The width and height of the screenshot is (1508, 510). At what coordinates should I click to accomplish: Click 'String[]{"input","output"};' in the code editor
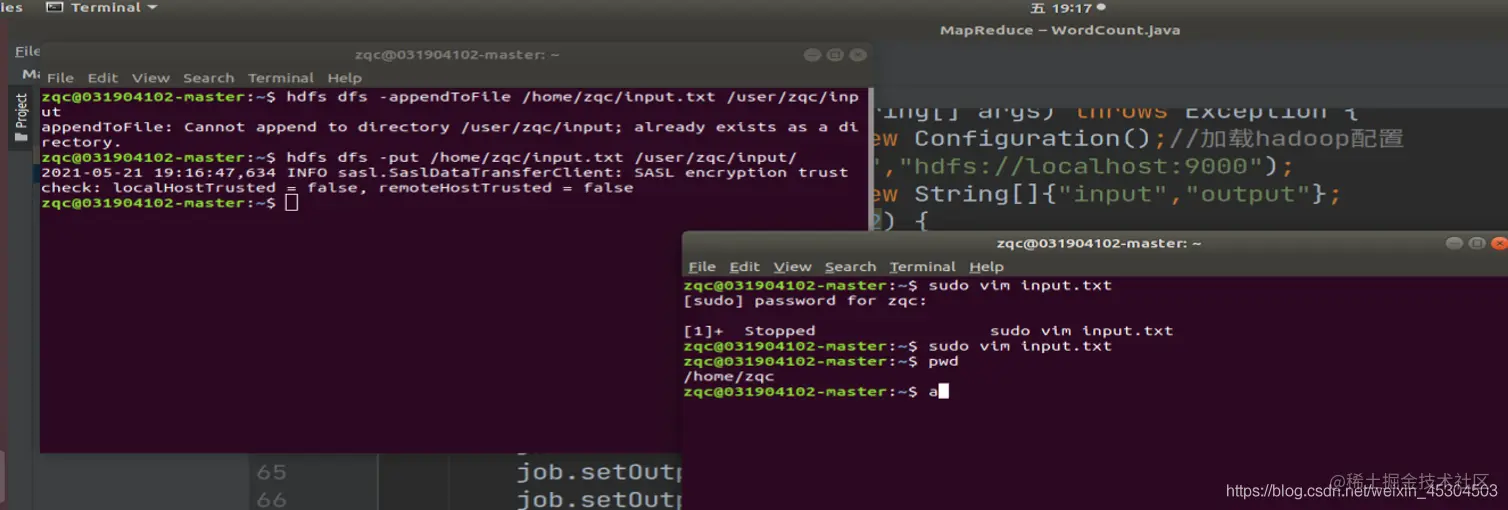coord(1127,194)
